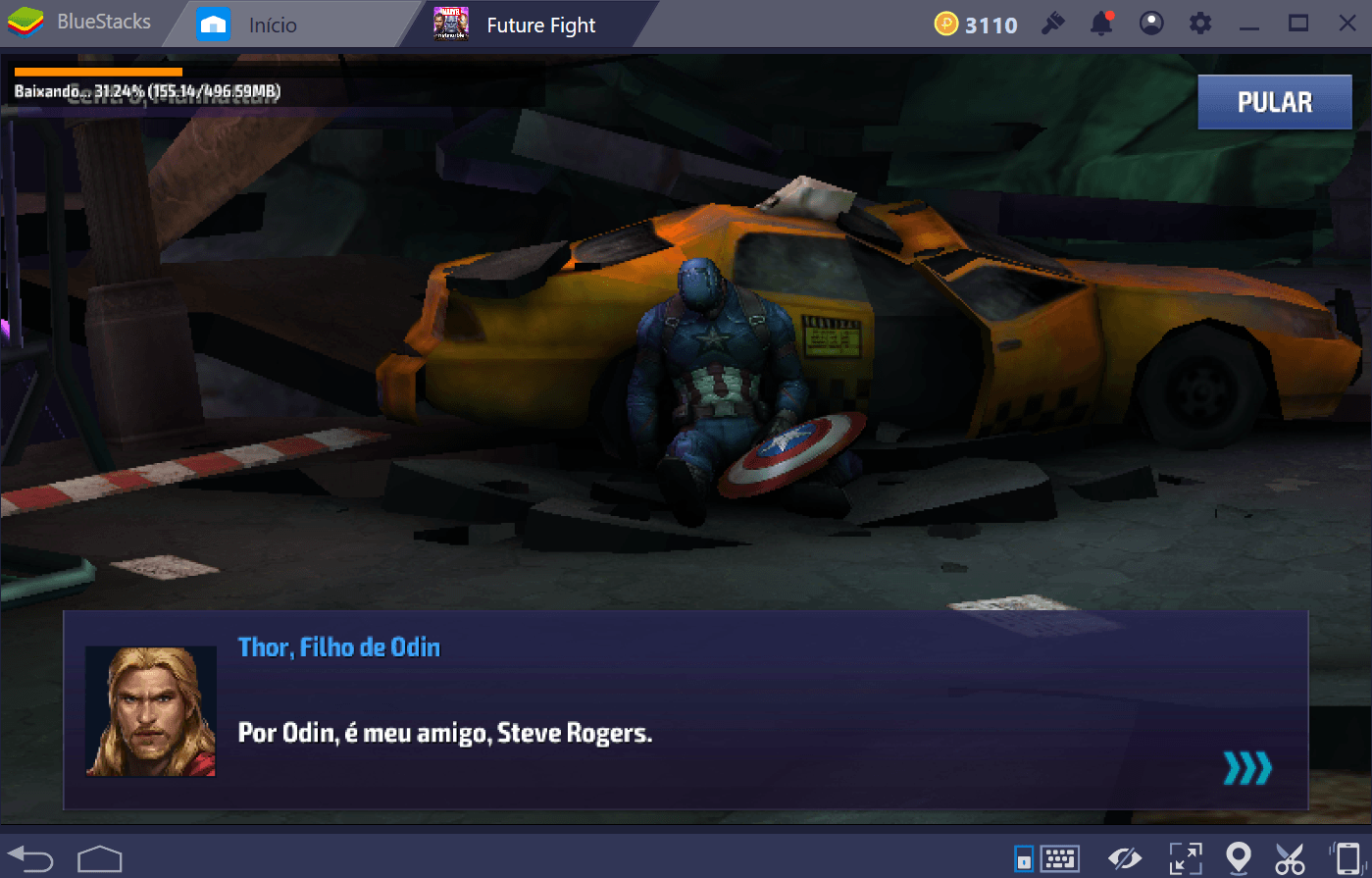Take a screenshot with the scissors icon
Image resolution: width=1372 pixels, height=878 pixels.
pyautogui.click(x=1290, y=858)
